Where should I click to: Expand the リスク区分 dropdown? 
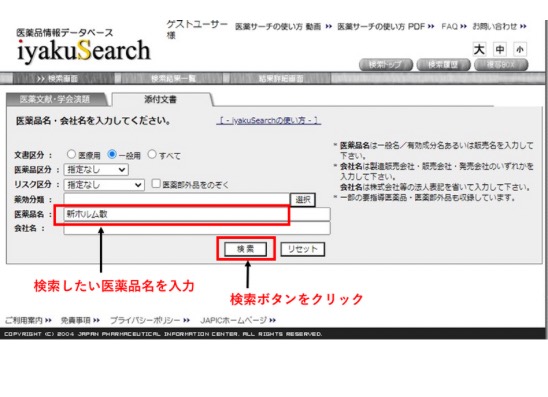(104, 185)
